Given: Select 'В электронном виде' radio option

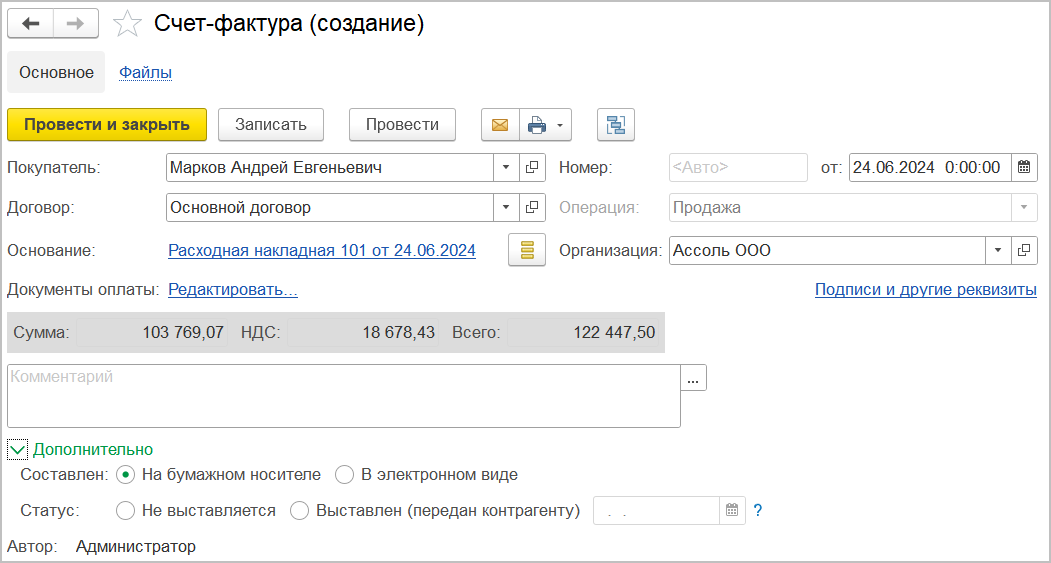Looking at the screenshot, I should [x=344, y=474].
